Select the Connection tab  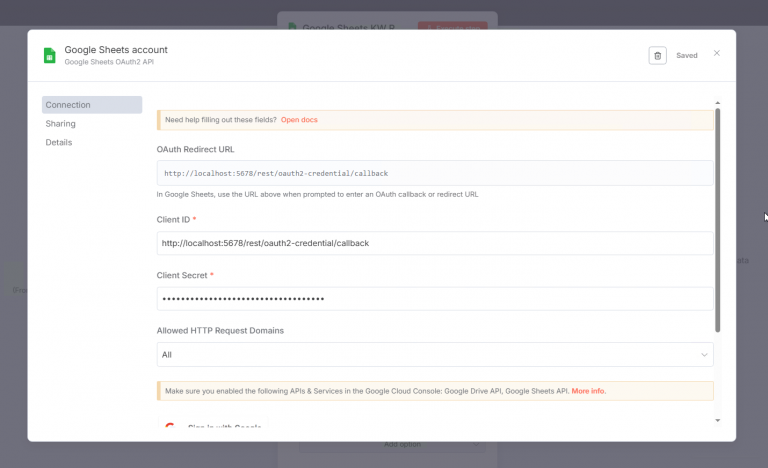coord(92,105)
